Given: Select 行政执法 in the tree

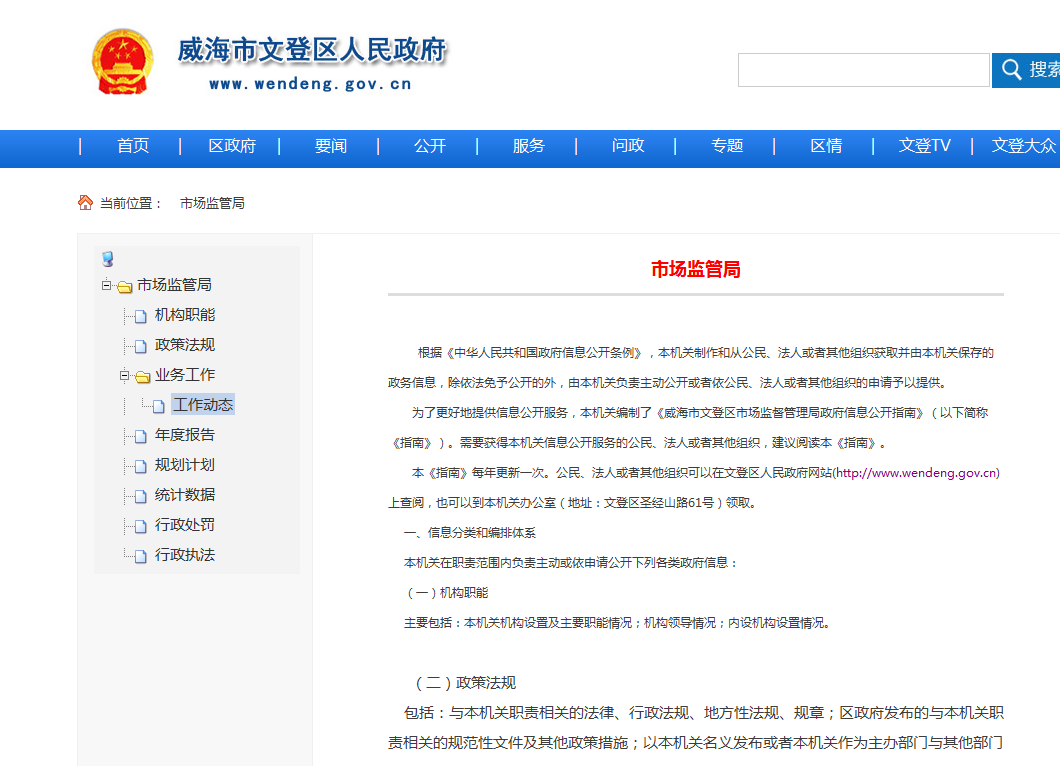Looking at the screenshot, I should (185, 555).
